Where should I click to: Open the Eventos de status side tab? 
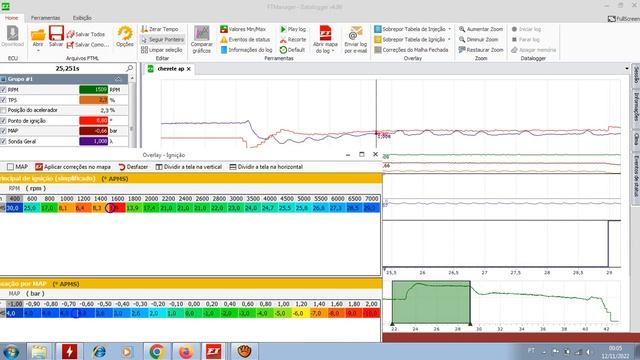[x=636, y=175]
